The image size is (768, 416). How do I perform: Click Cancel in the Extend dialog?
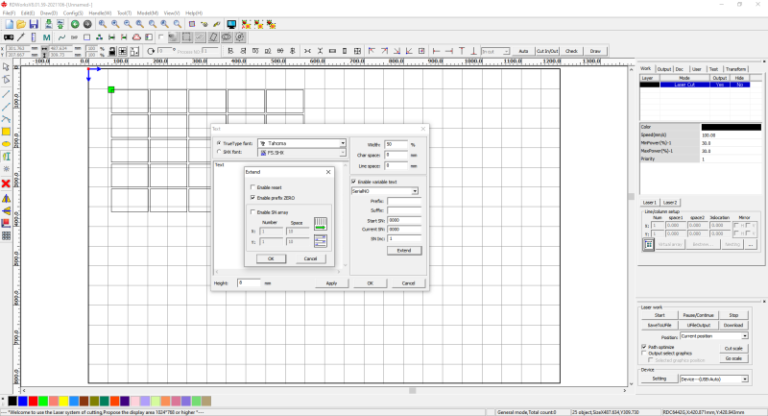click(x=311, y=258)
